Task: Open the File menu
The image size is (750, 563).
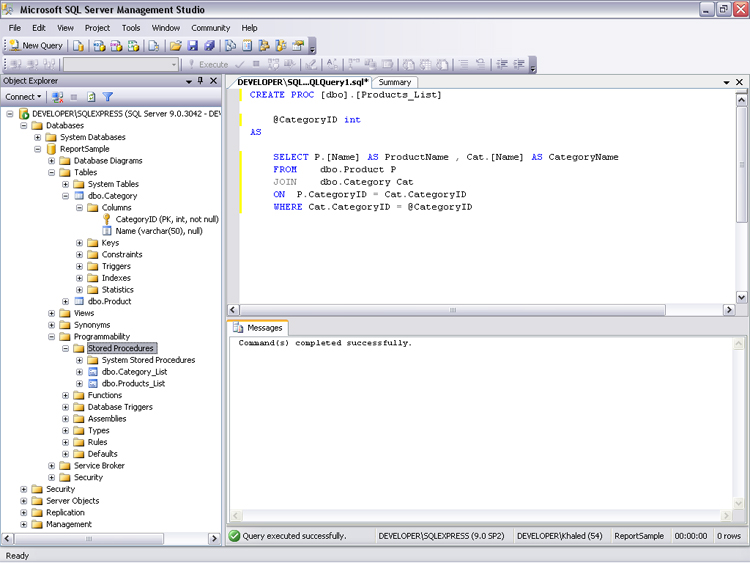Action: click(15, 28)
